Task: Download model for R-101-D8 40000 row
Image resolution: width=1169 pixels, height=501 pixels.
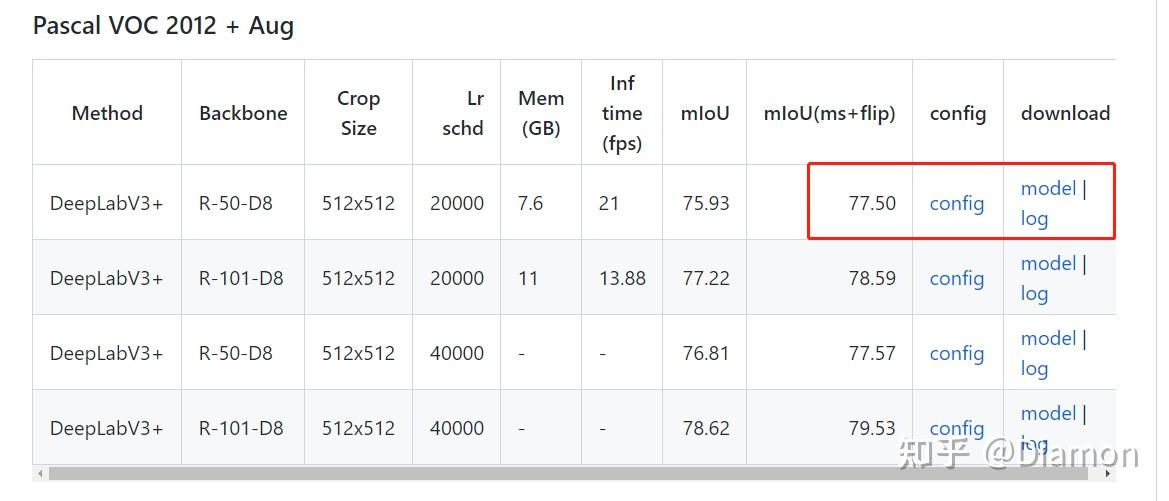Action: click(1048, 414)
